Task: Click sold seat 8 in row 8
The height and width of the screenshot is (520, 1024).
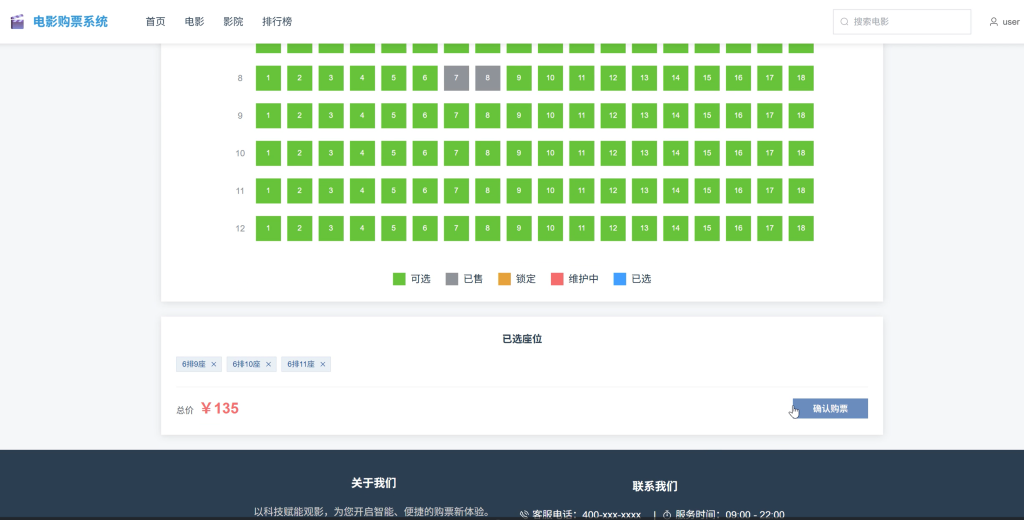Action: tap(488, 78)
